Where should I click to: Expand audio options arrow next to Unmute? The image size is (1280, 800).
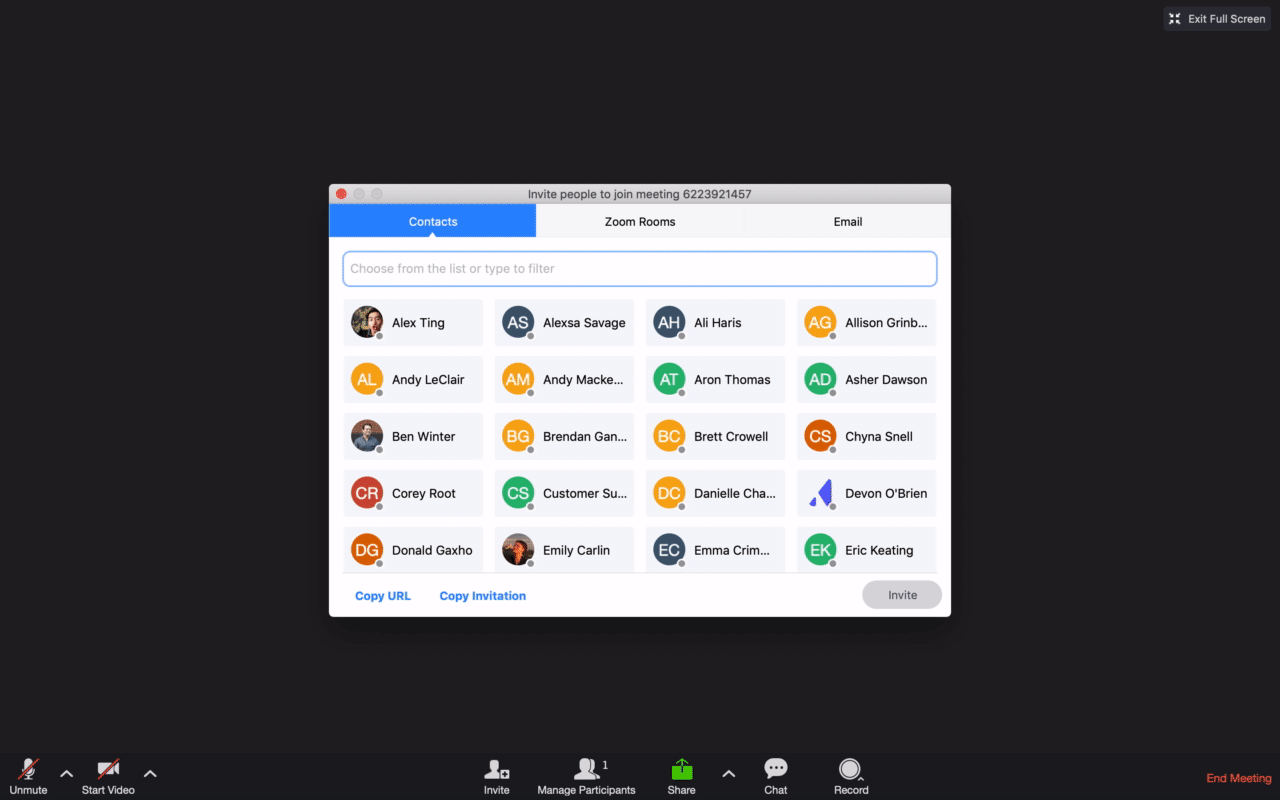click(67, 773)
